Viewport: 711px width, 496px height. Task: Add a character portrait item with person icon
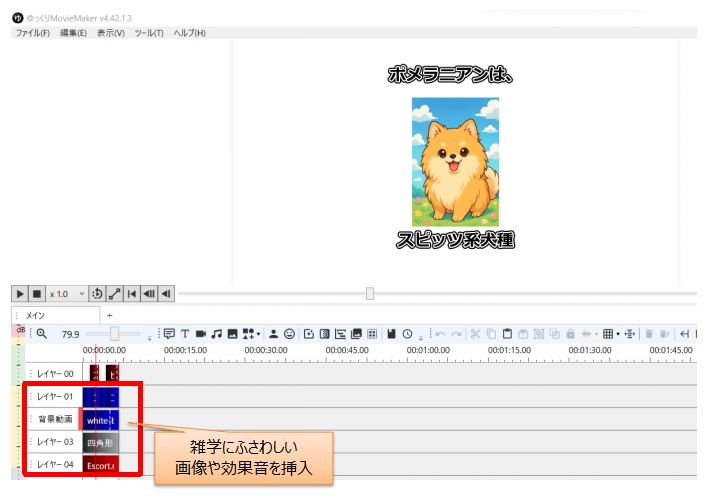[x=273, y=334]
